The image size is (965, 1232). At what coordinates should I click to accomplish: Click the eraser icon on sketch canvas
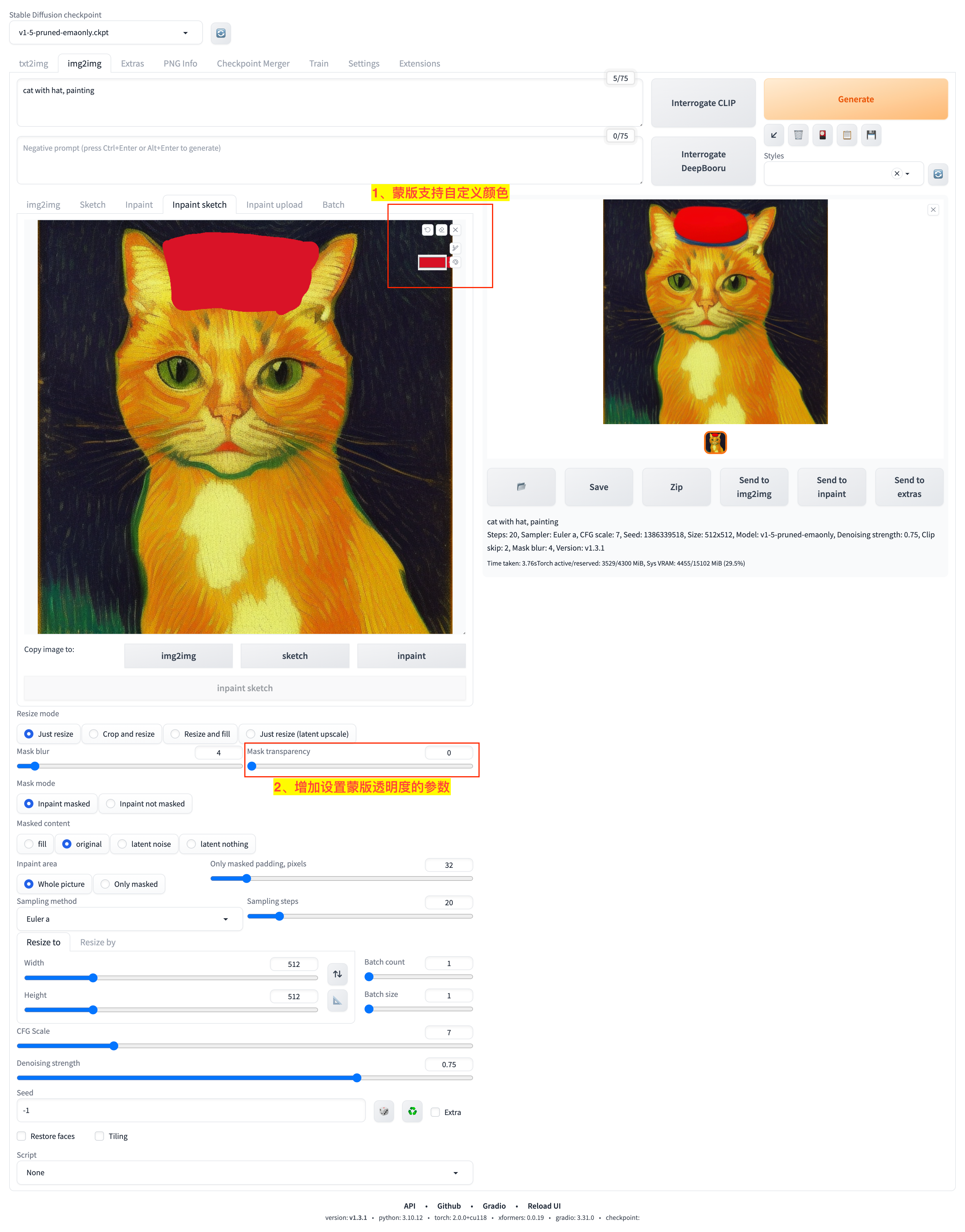tap(441, 229)
